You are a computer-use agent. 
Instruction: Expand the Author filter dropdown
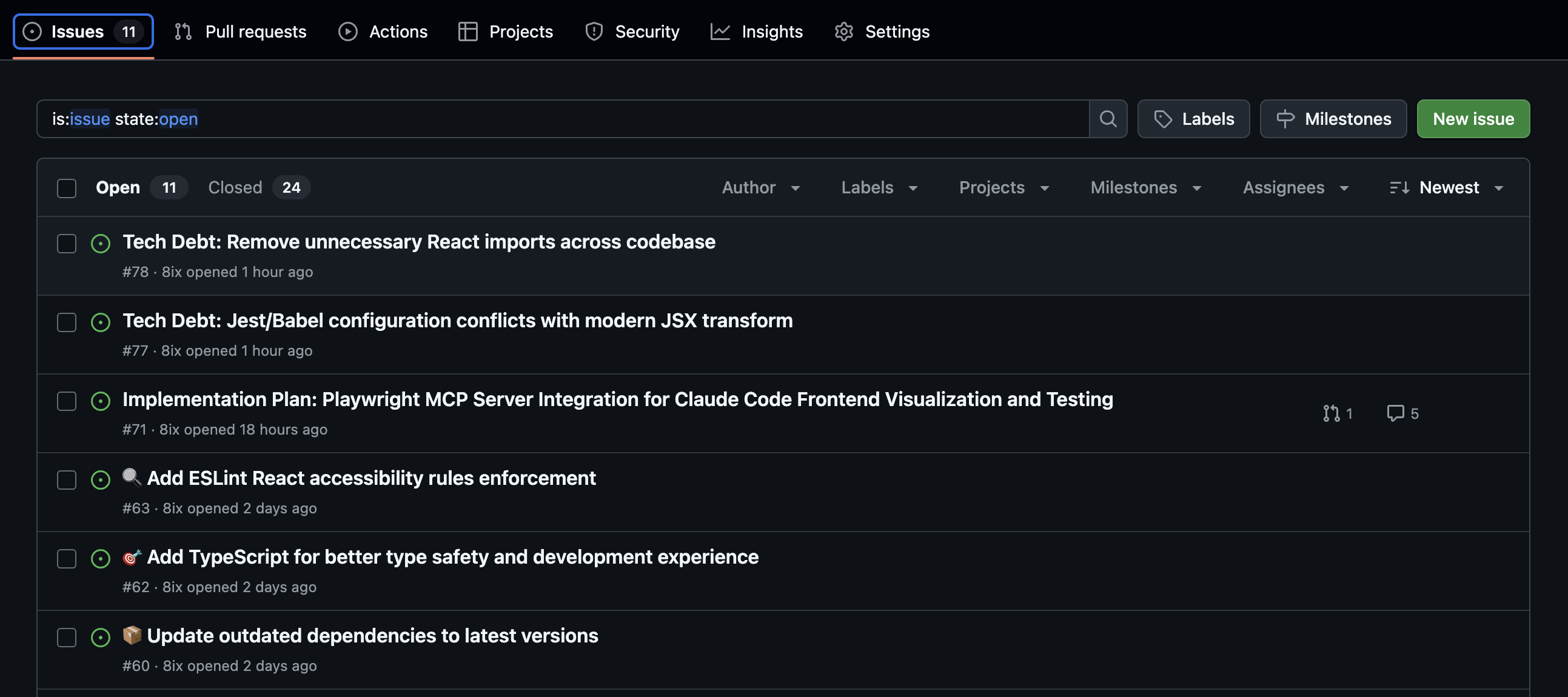(761, 187)
